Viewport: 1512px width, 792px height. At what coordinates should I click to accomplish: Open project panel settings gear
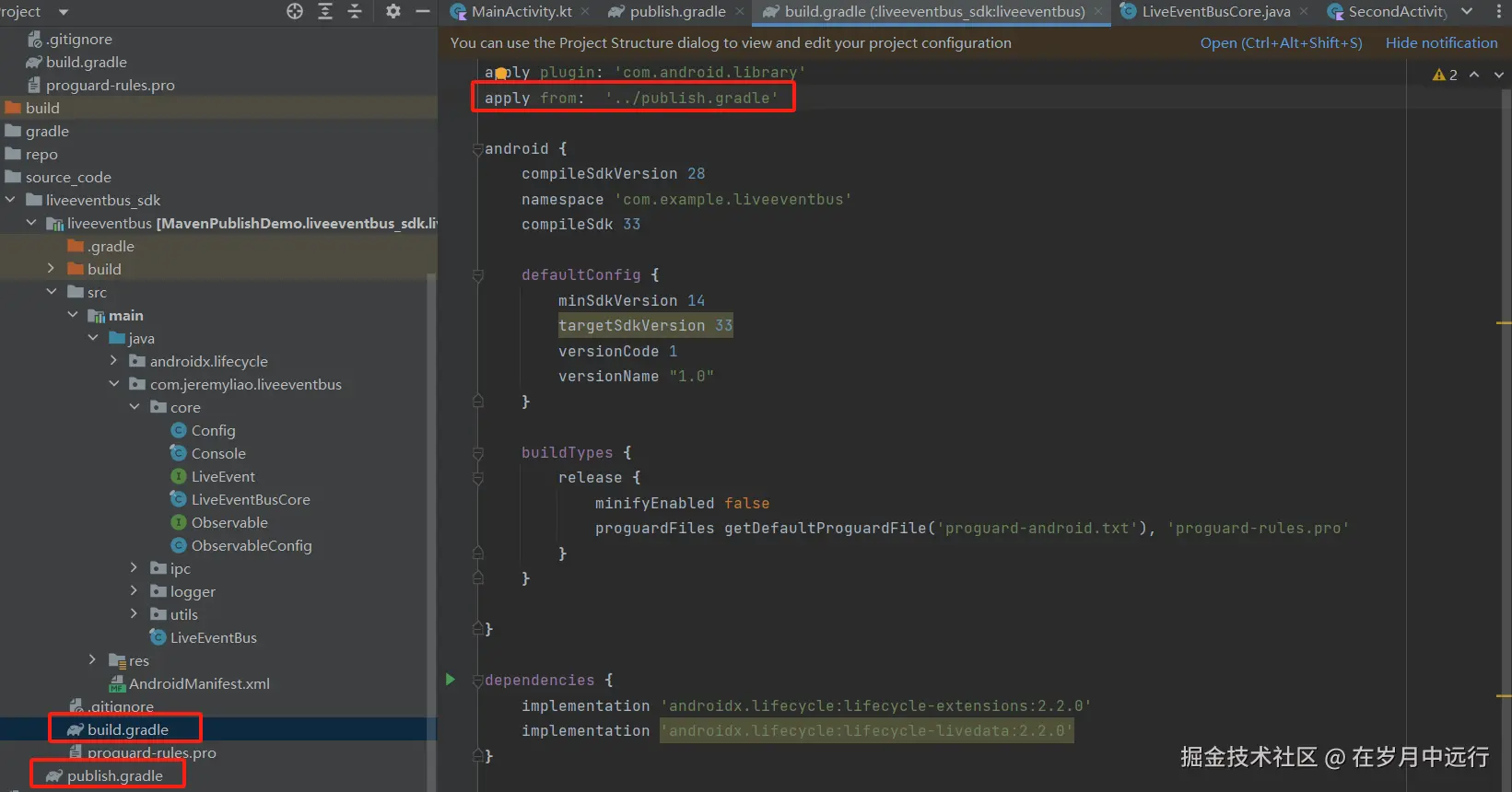click(393, 11)
